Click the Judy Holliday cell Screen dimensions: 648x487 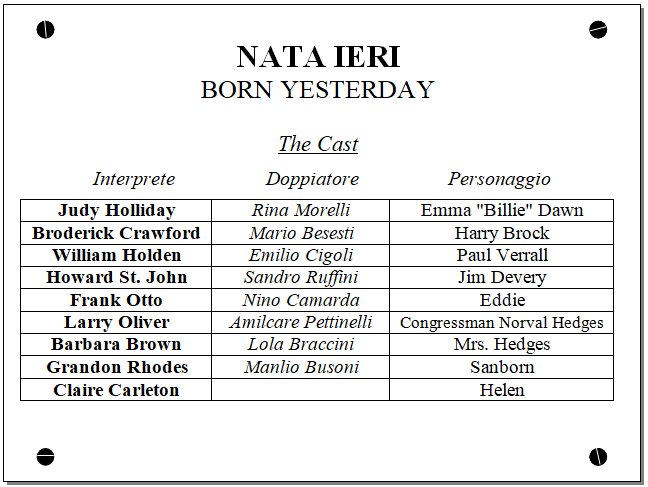116,211
